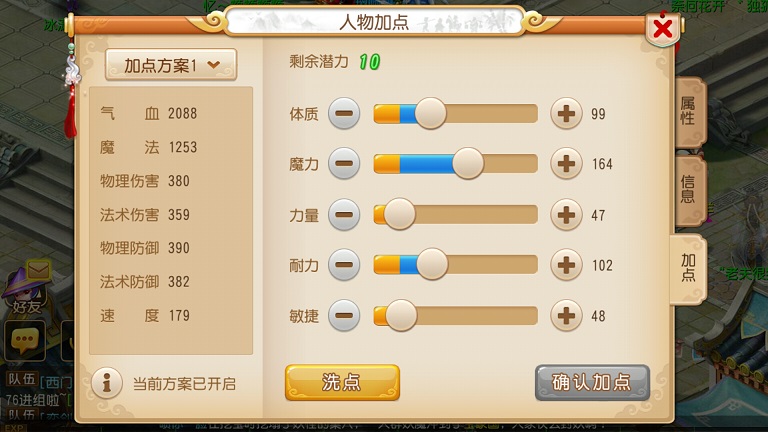Open the 加点方案1 dropdown
Viewport: 768px width, 432px height.
171,65
